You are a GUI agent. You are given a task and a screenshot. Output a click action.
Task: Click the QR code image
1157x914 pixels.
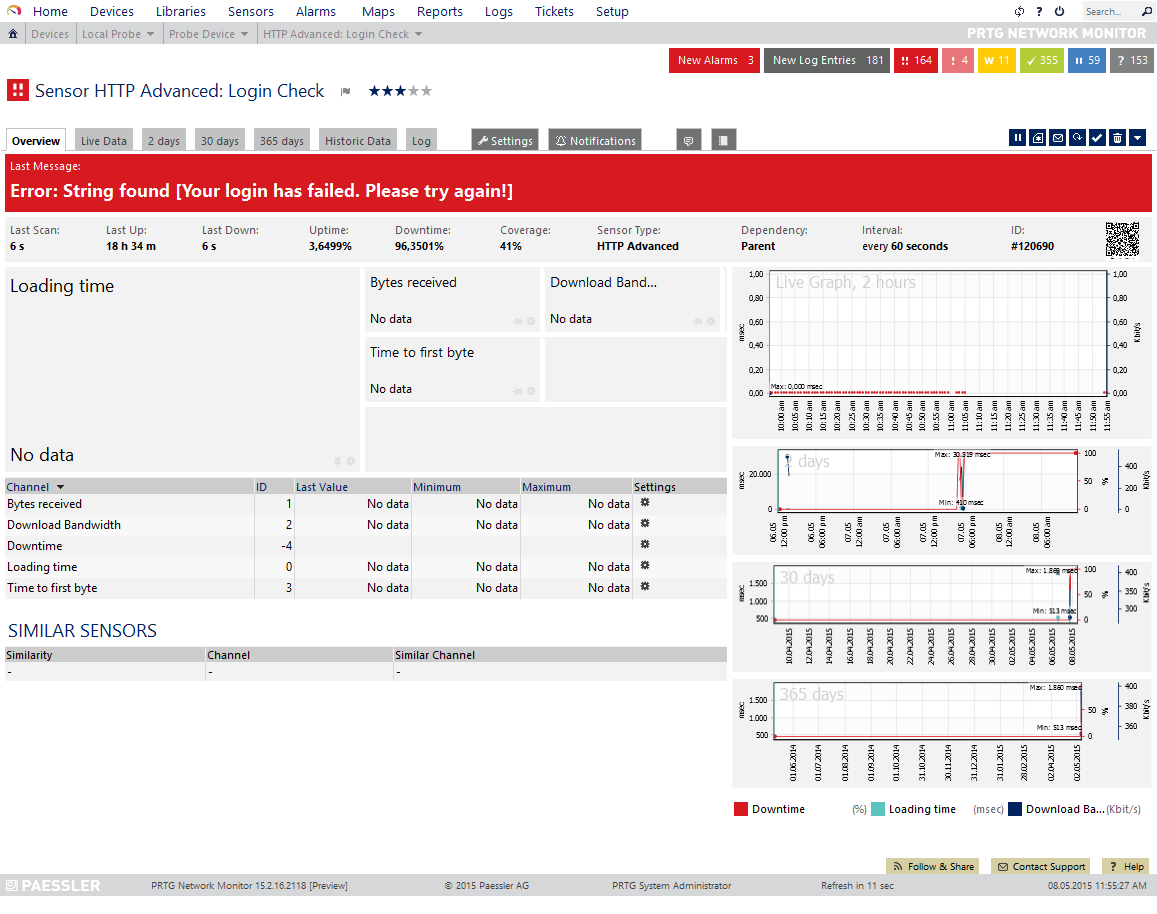(x=1122, y=240)
